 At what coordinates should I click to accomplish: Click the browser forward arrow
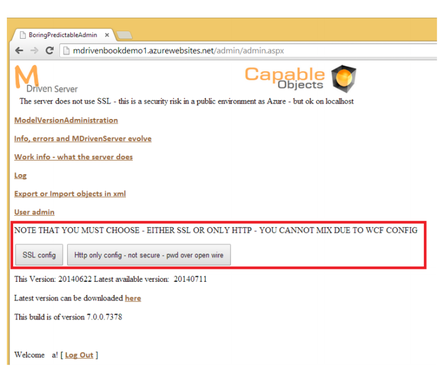click(x=34, y=51)
